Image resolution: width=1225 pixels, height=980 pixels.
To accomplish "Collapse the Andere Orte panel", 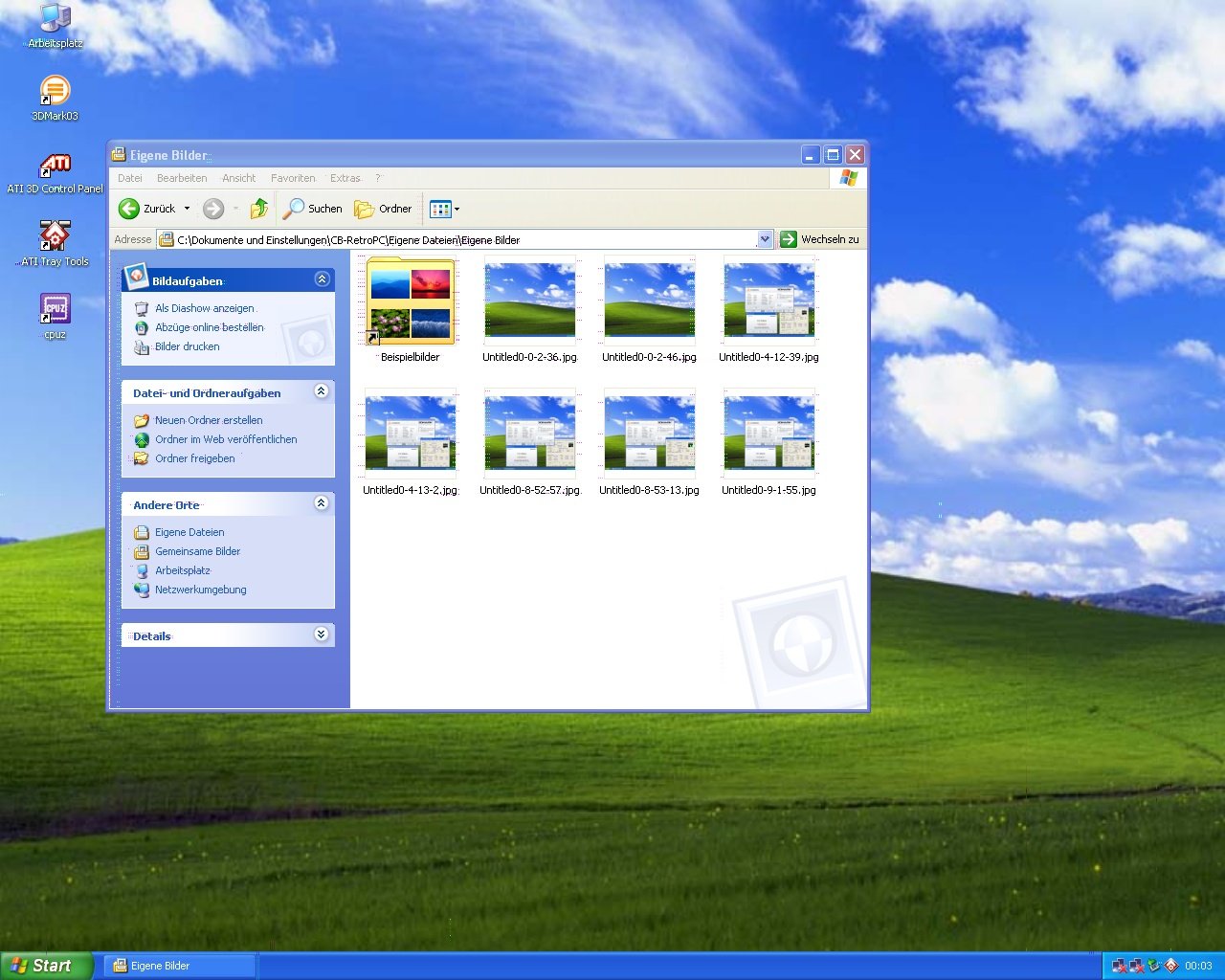I will click(x=322, y=503).
